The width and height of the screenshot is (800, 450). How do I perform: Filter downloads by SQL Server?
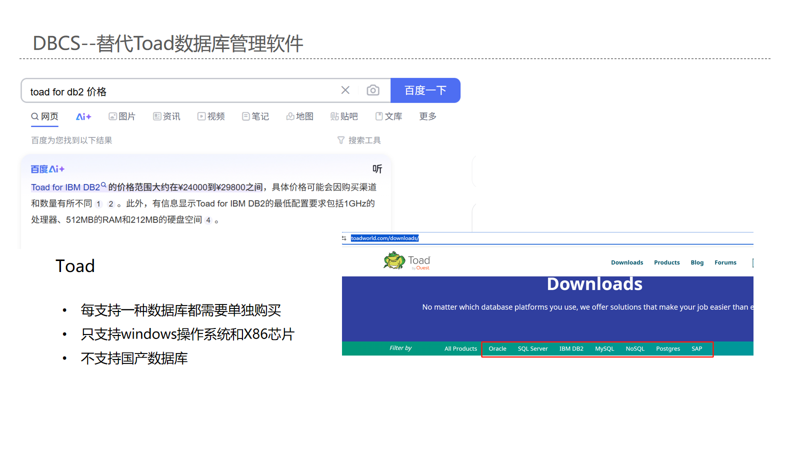pyautogui.click(x=533, y=349)
